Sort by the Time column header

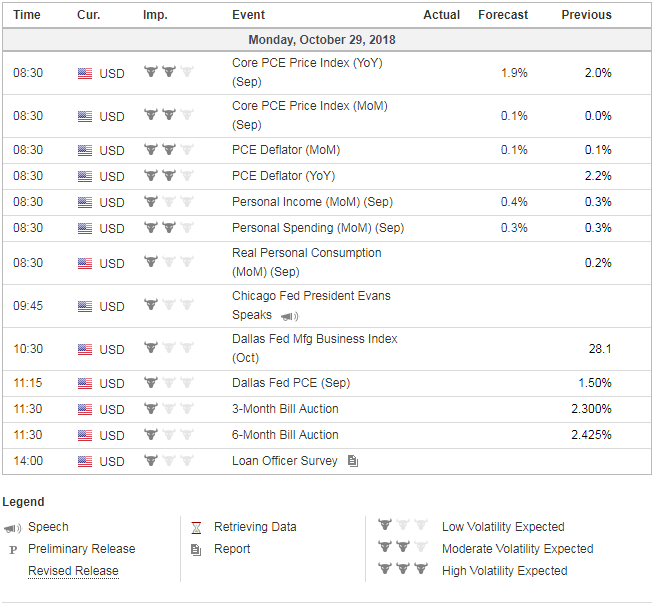(27, 15)
